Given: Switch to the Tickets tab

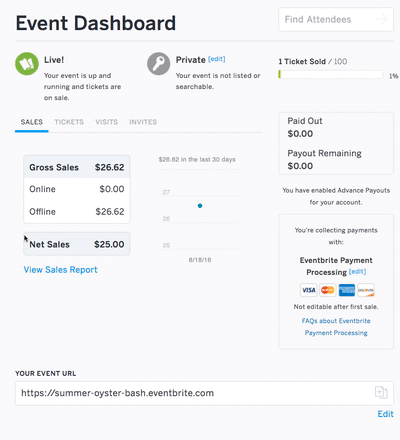Looking at the screenshot, I should [69, 122].
